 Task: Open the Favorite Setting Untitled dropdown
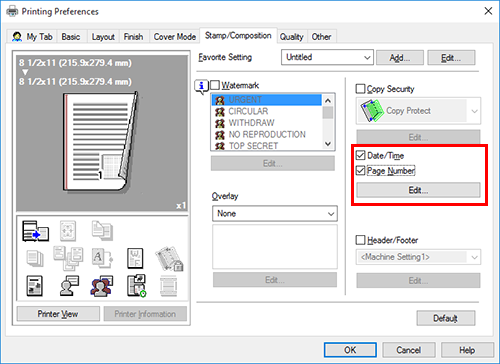(x=327, y=57)
